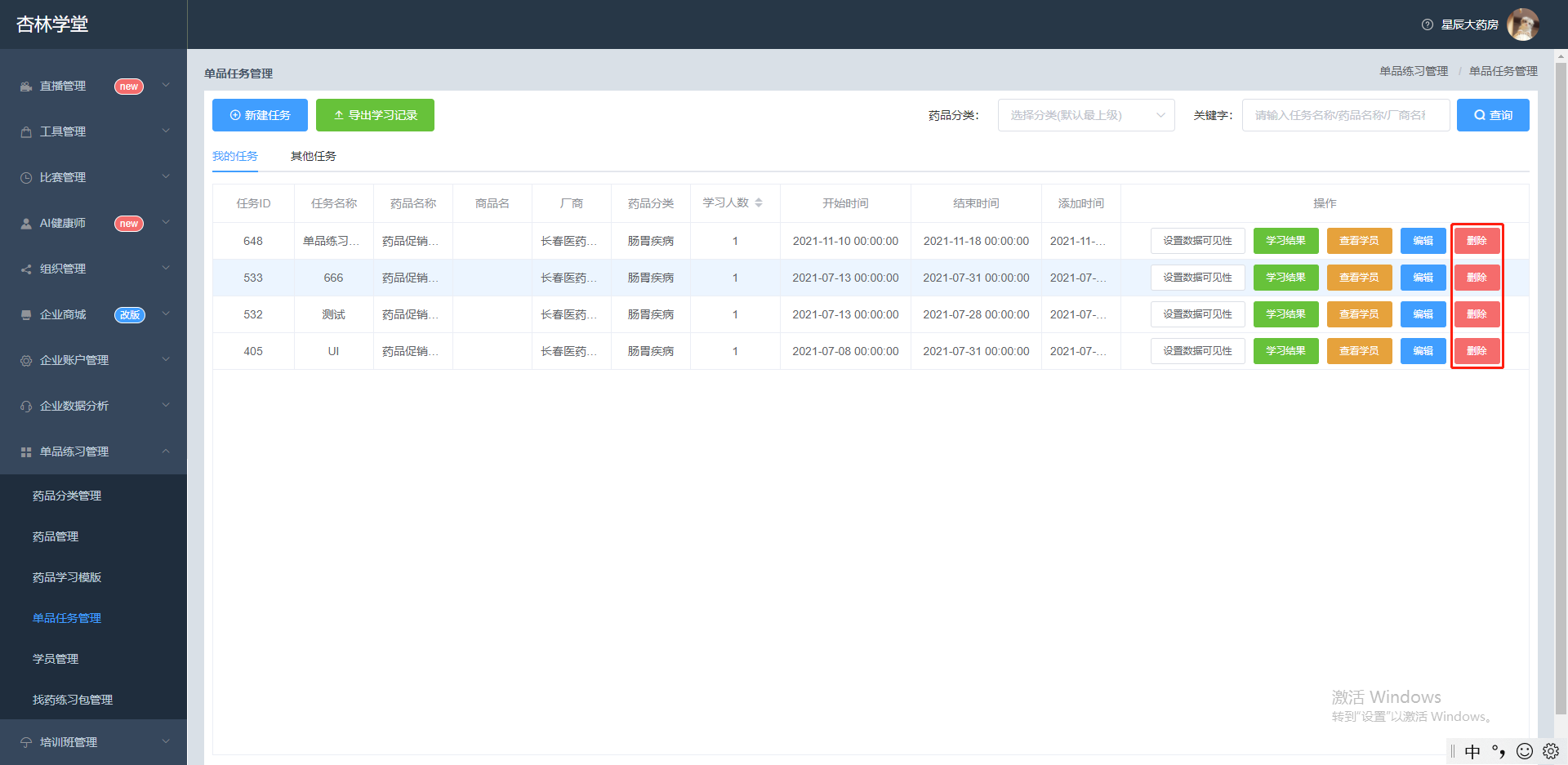Viewport: 1568px width, 765px height.
Task: Expand the 比赛管理 menu chevron
Action: point(166,176)
